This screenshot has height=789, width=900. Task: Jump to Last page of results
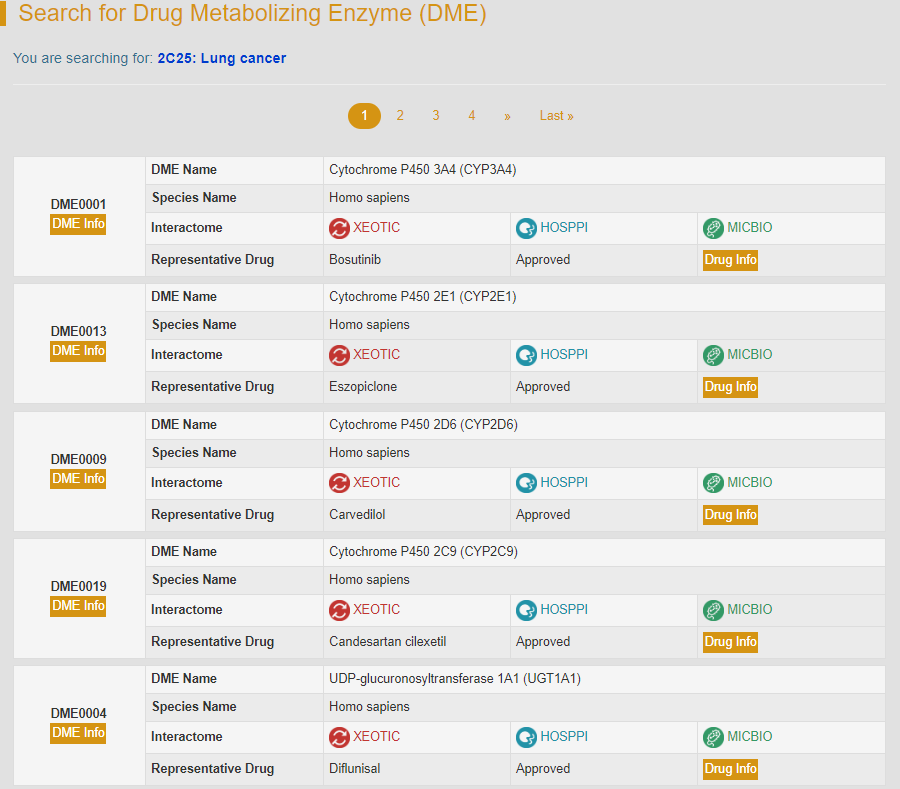(x=556, y=116)
